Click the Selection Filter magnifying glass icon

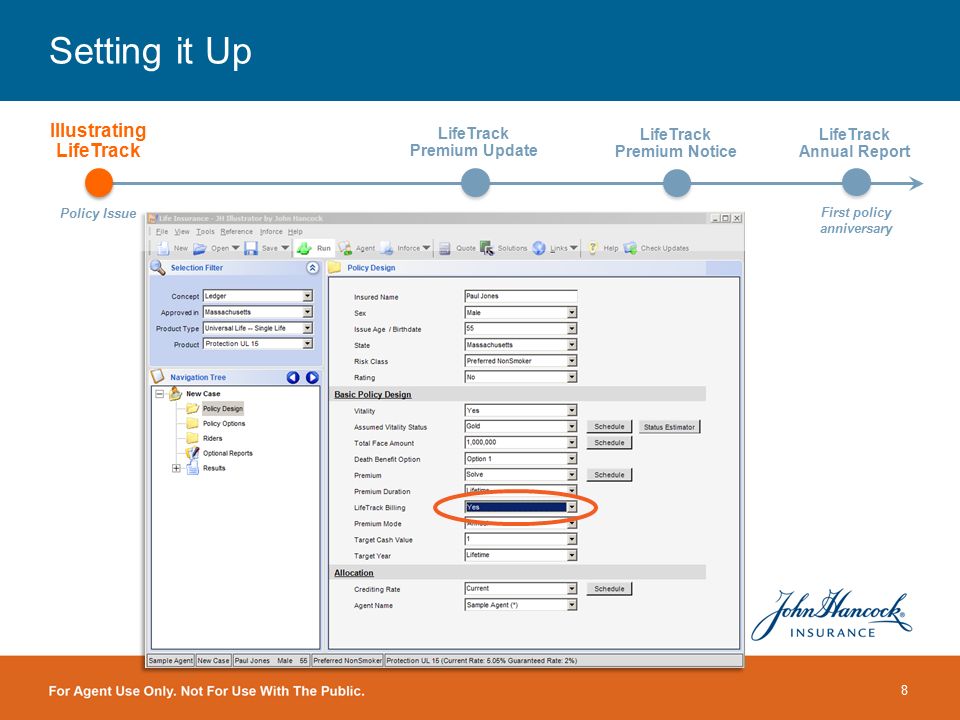[157, 268]
